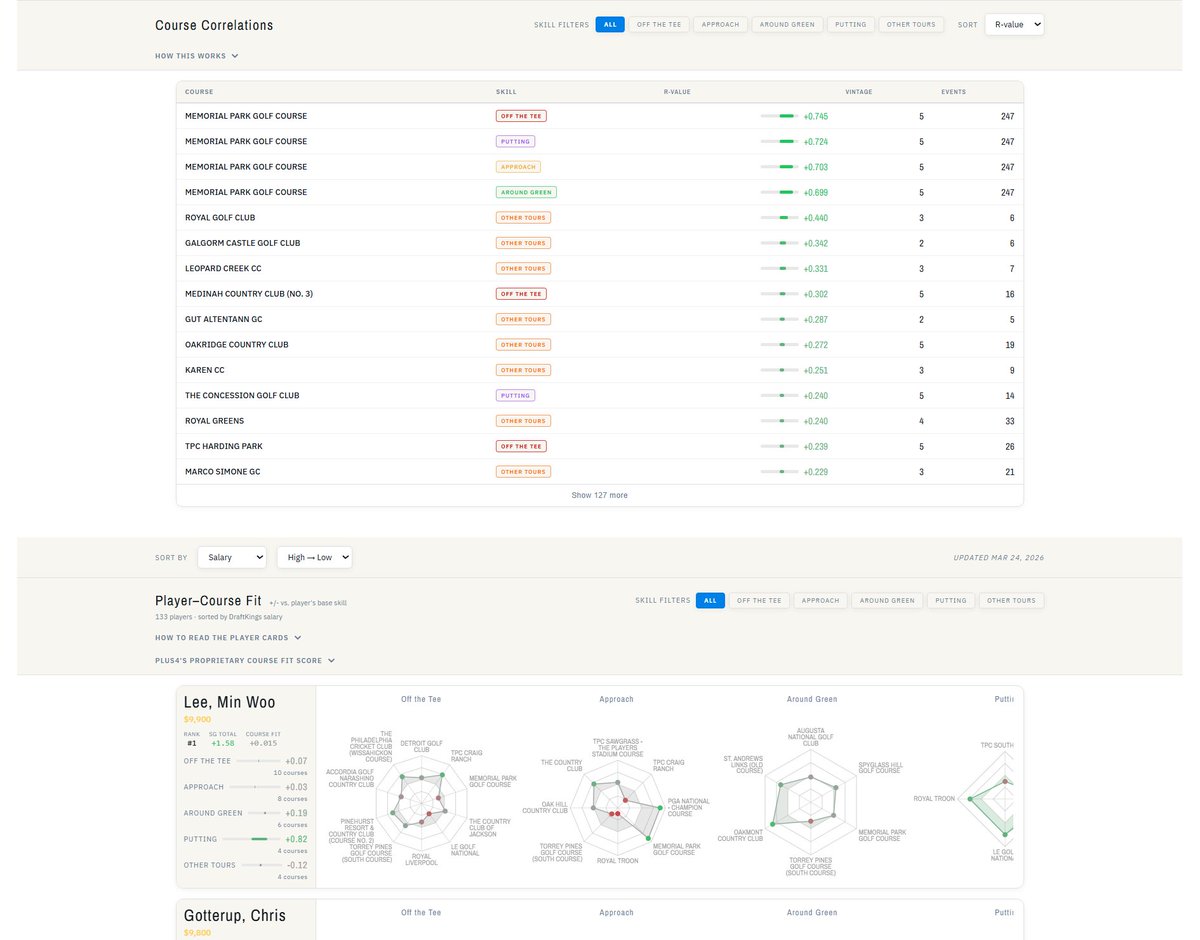The image size is (1200, 940).
Task: Select the Karen CC row
Action: pyautogui.click(x=600, y=370)
